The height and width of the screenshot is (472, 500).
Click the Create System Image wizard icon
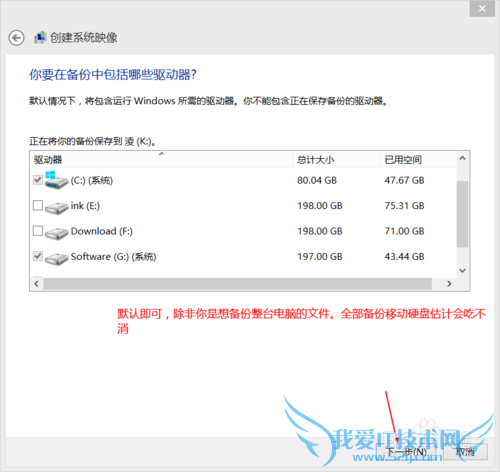[40, 37]
